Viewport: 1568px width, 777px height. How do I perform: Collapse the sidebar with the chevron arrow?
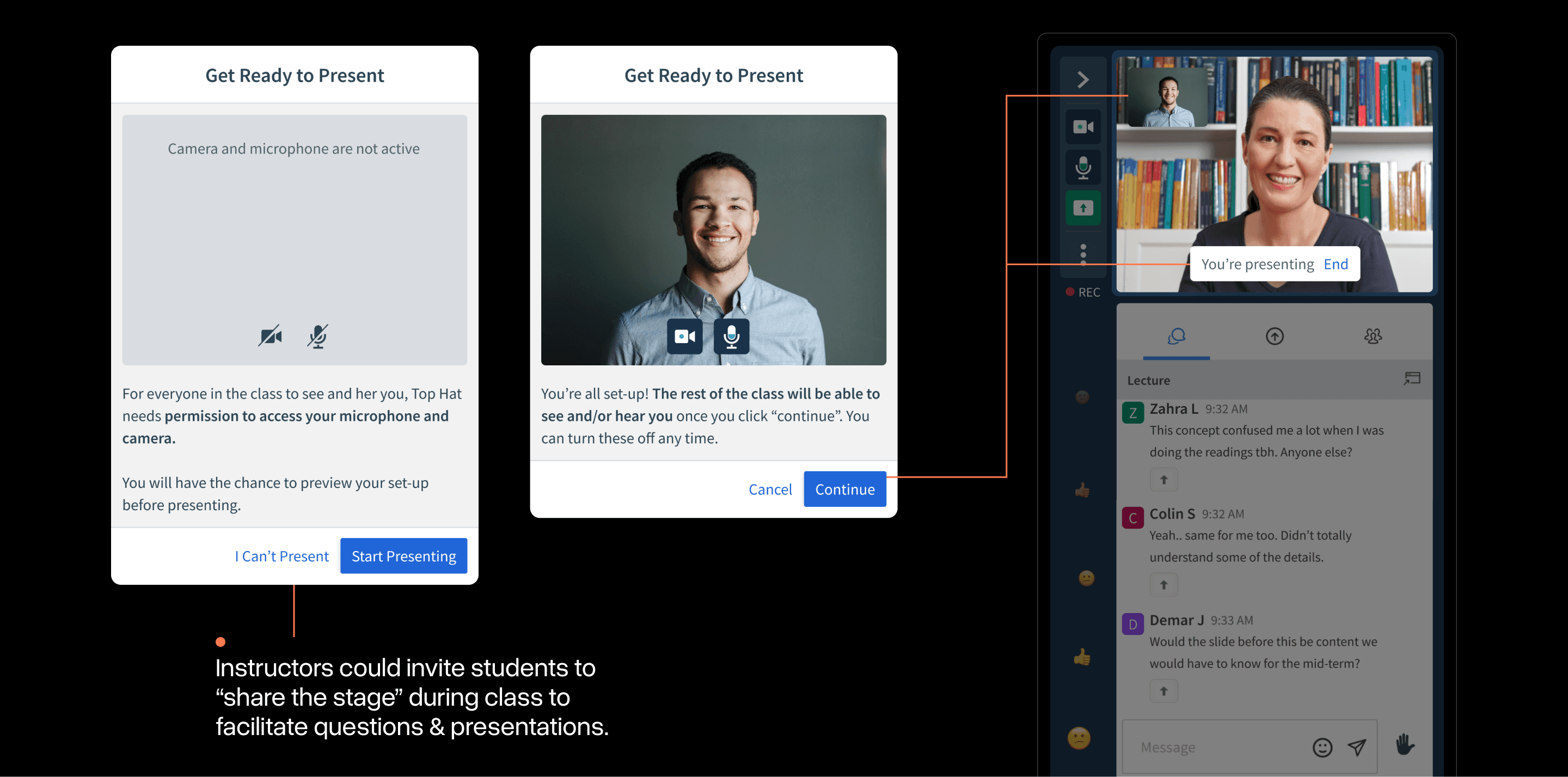[x=1083, y=78]
